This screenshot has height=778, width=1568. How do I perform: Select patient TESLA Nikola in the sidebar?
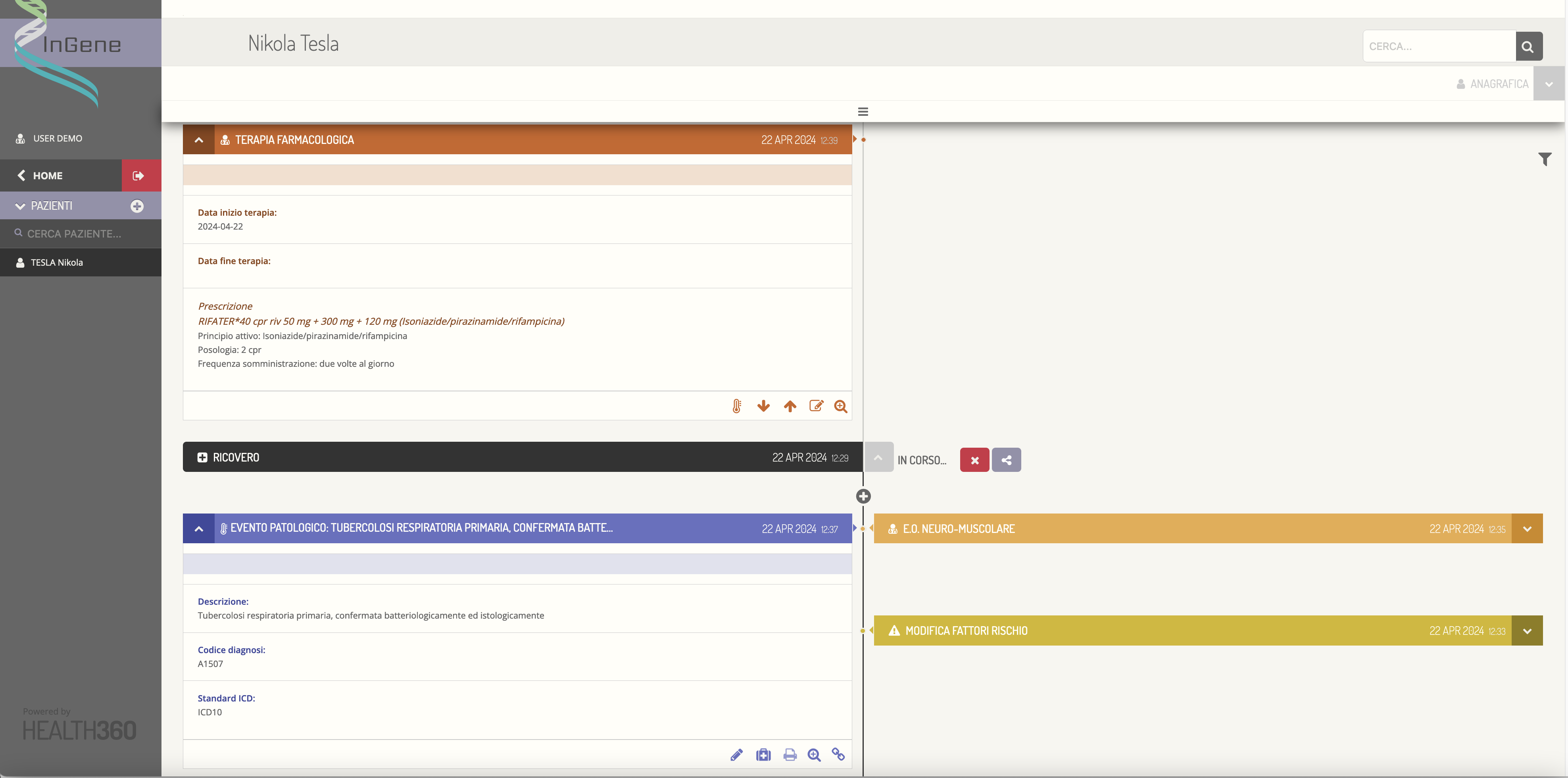(81, 263)
